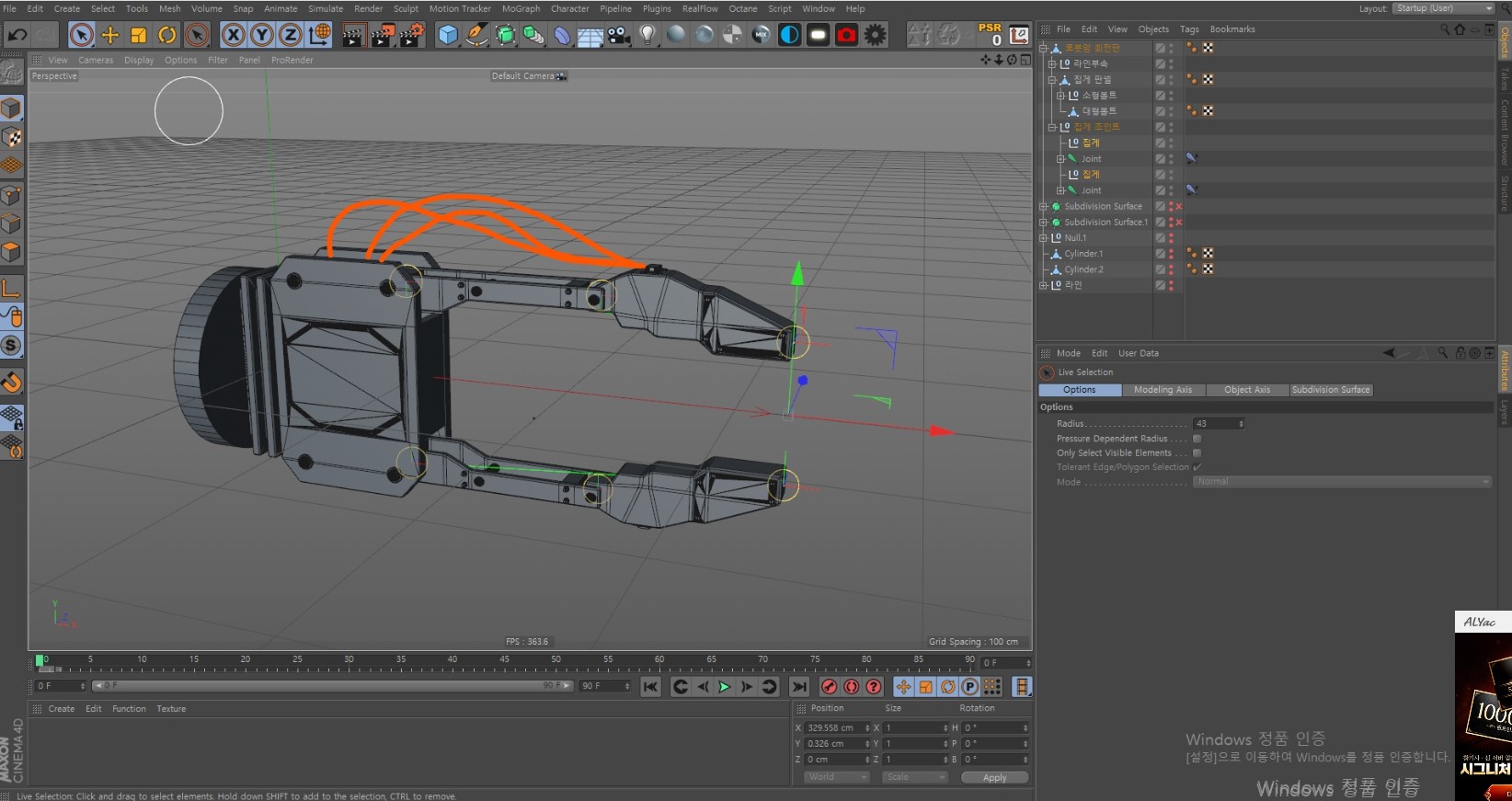Open the Octane settings gear

tap(876, 35)
